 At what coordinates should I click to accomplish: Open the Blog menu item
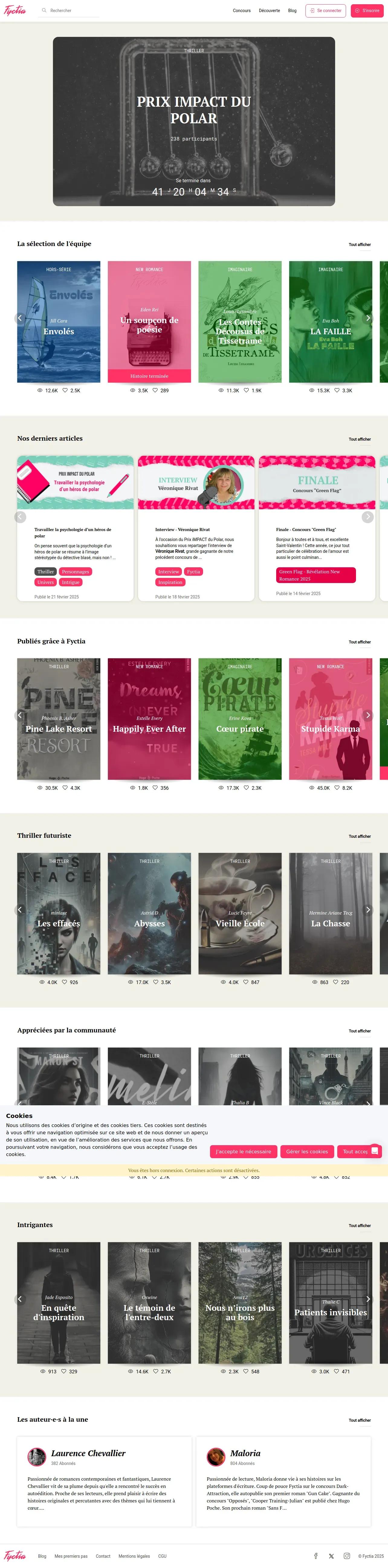coord(293,10)
